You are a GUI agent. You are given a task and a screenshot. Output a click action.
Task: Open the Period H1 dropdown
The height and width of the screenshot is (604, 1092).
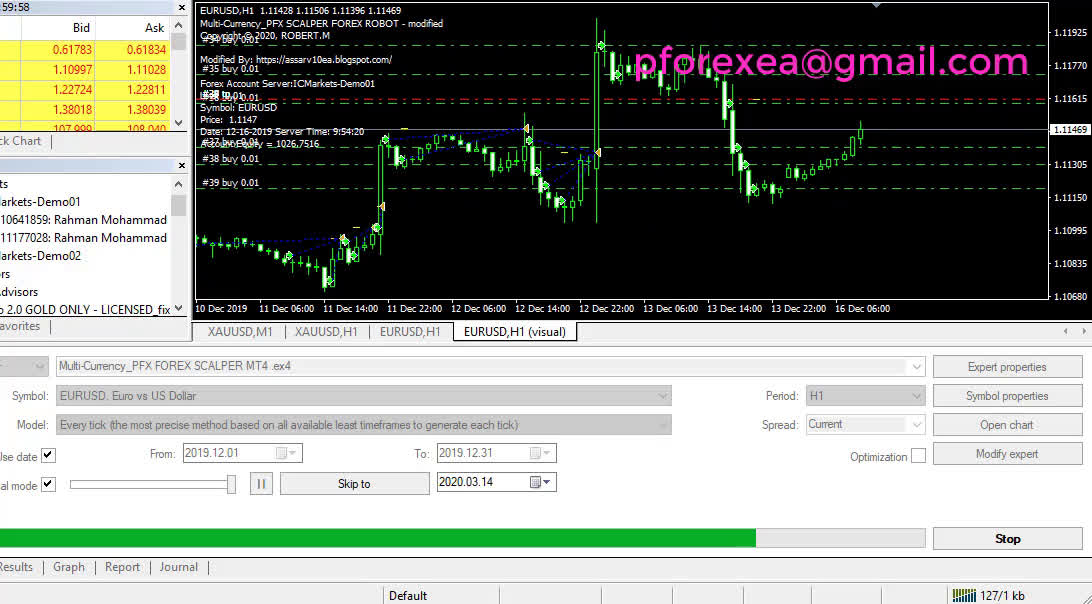click(916, 396)
